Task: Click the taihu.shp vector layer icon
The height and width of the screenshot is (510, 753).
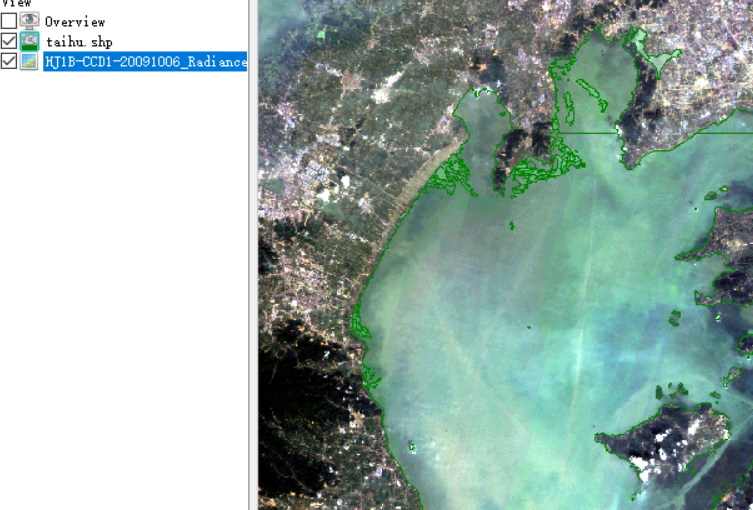Action: click(29, 41)
